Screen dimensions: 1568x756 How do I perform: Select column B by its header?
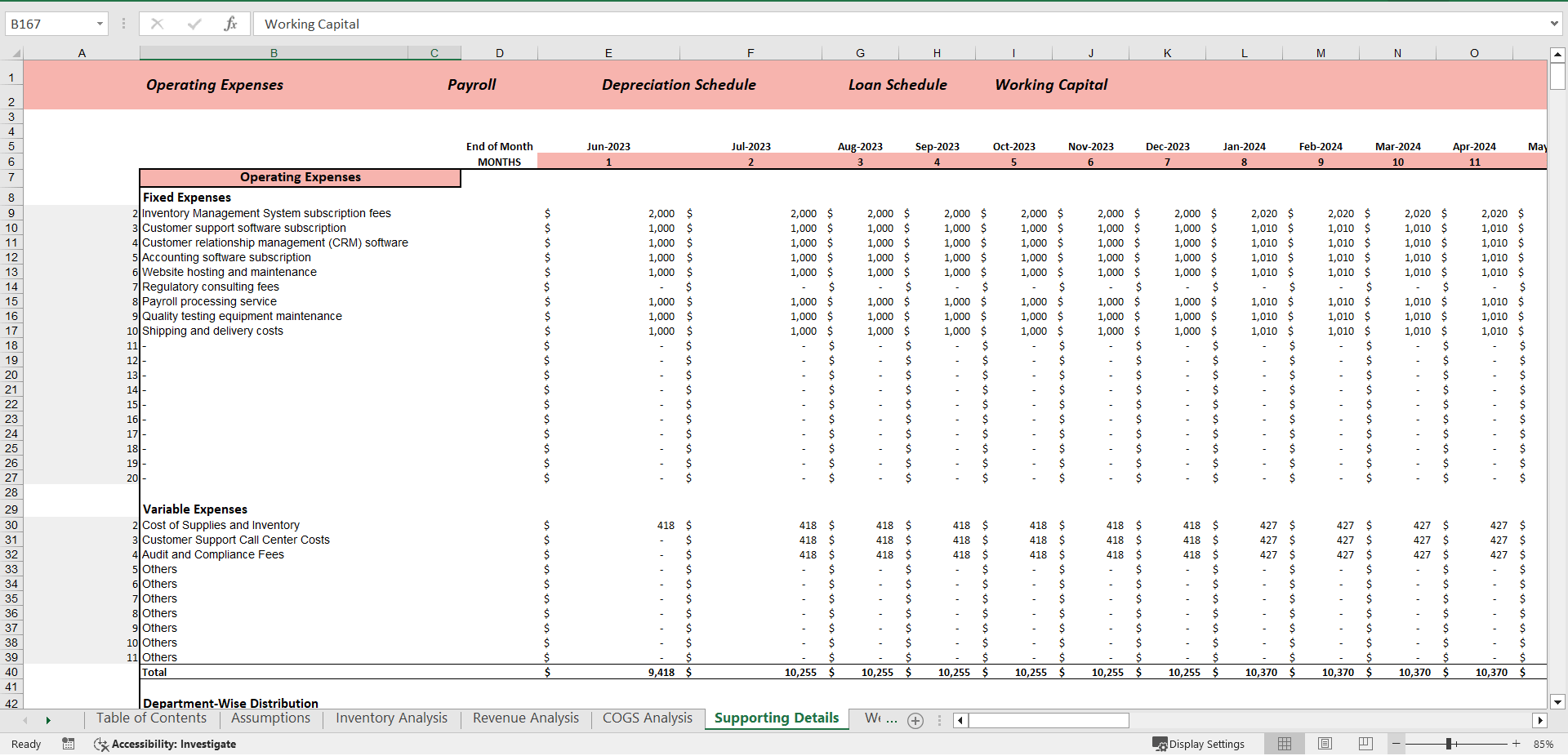coord(274,52)
